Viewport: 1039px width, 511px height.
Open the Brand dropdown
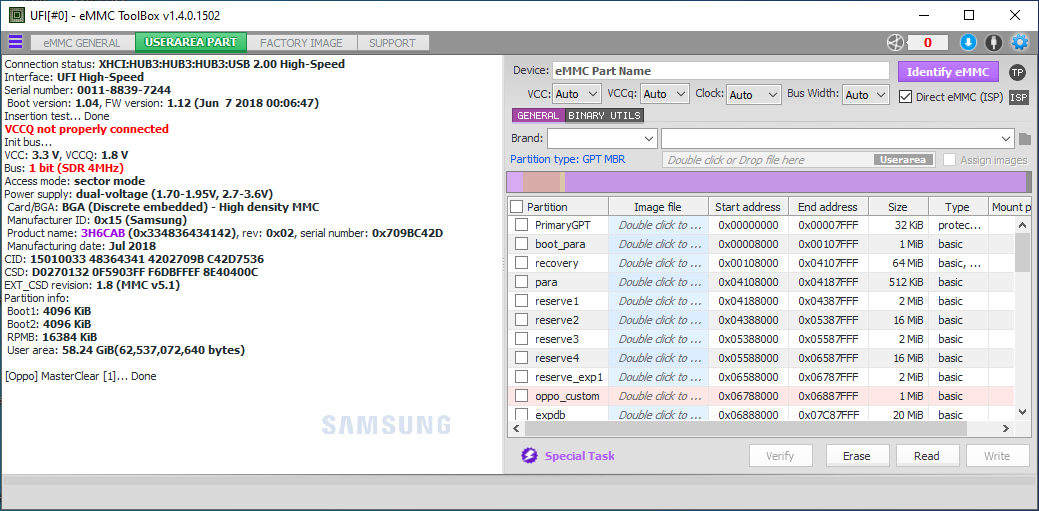(602, 139)
